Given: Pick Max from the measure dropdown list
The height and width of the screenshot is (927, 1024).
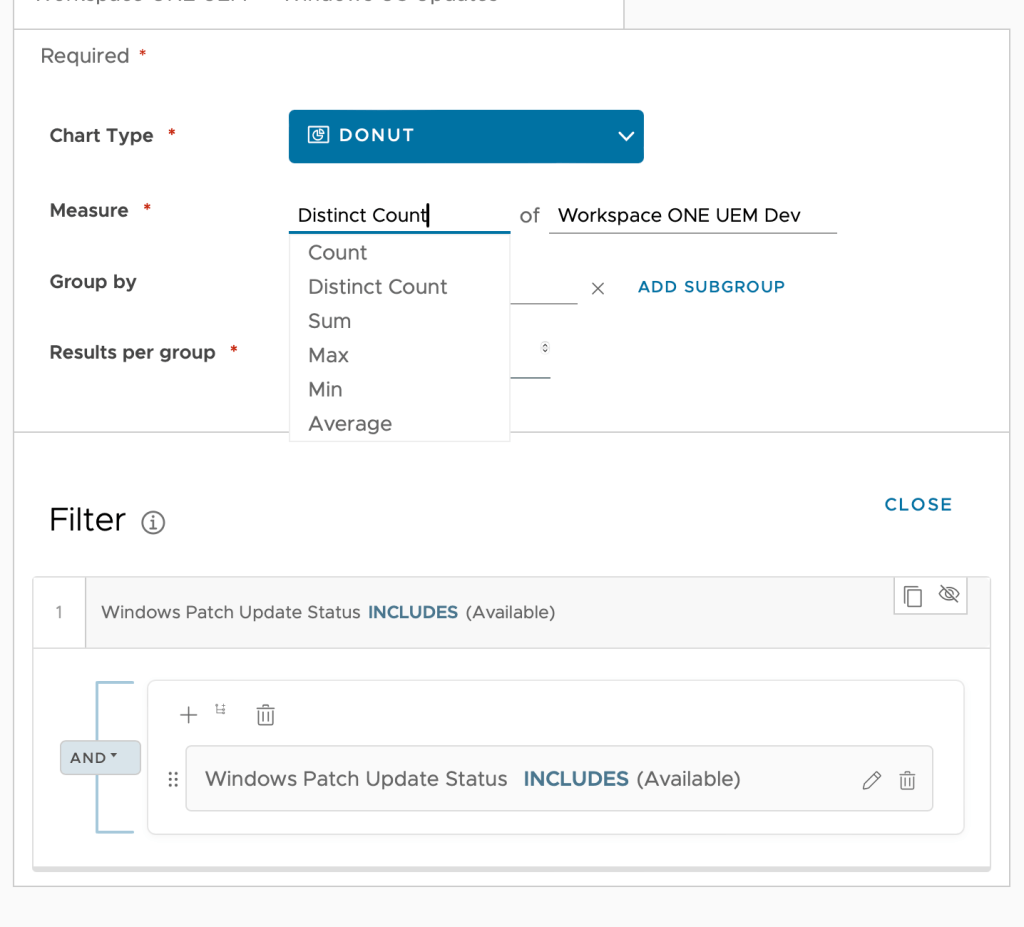Looking at the screenshot, I should pyautogui.click(x=329, y=355).
